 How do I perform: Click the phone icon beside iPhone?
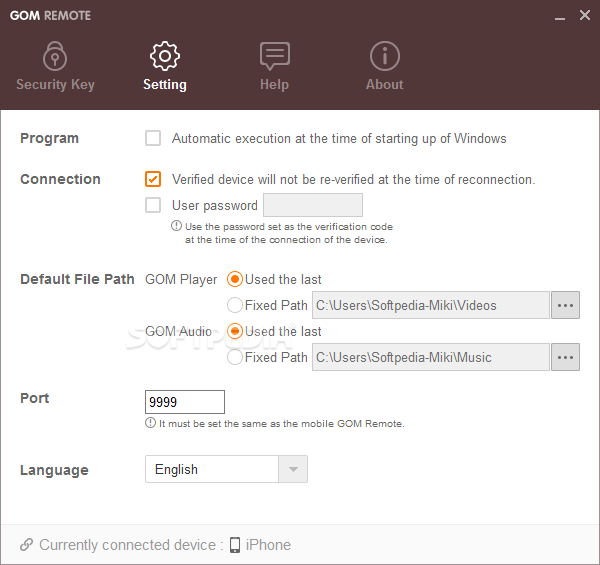tap(235, 545)
